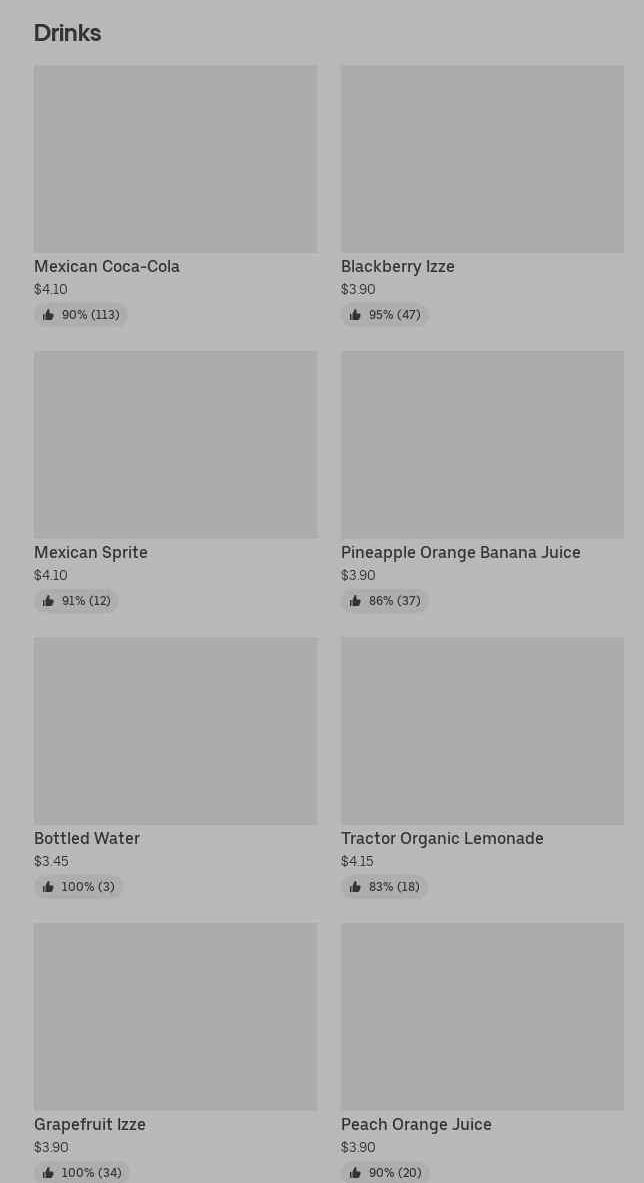Select the Bottled Water image tile
The image size is (644, 1183).
[x=175, y=730]
